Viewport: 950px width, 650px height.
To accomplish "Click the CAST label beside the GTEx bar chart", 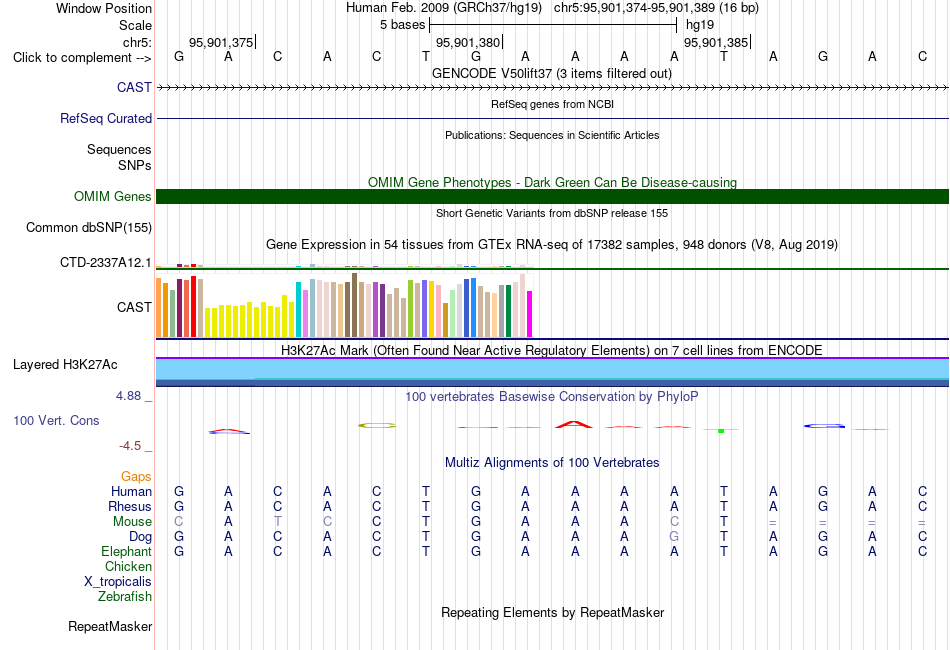I will (134, 307).
